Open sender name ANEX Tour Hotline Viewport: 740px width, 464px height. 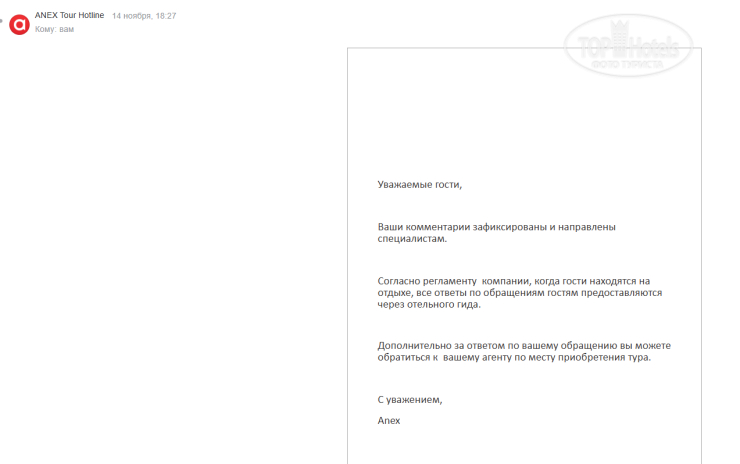point(69,15)
